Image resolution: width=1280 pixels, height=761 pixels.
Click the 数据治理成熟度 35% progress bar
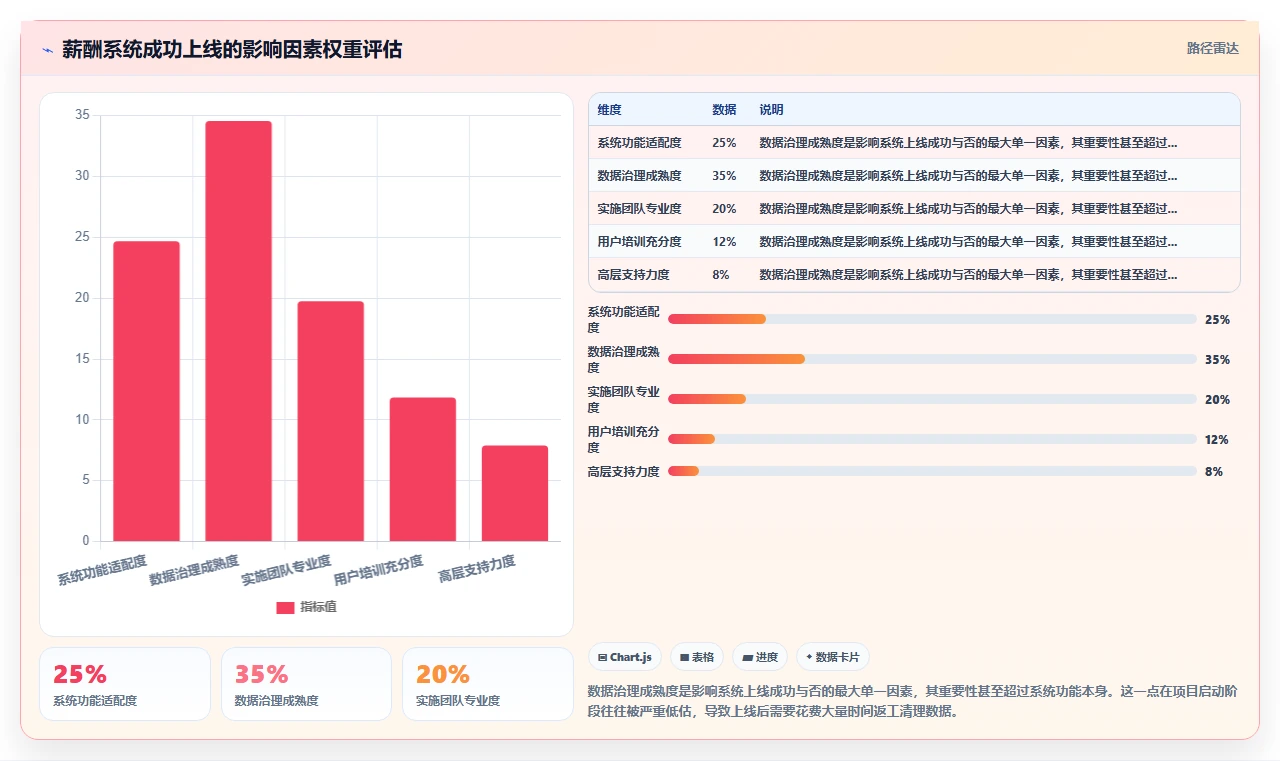pos(932,359)
